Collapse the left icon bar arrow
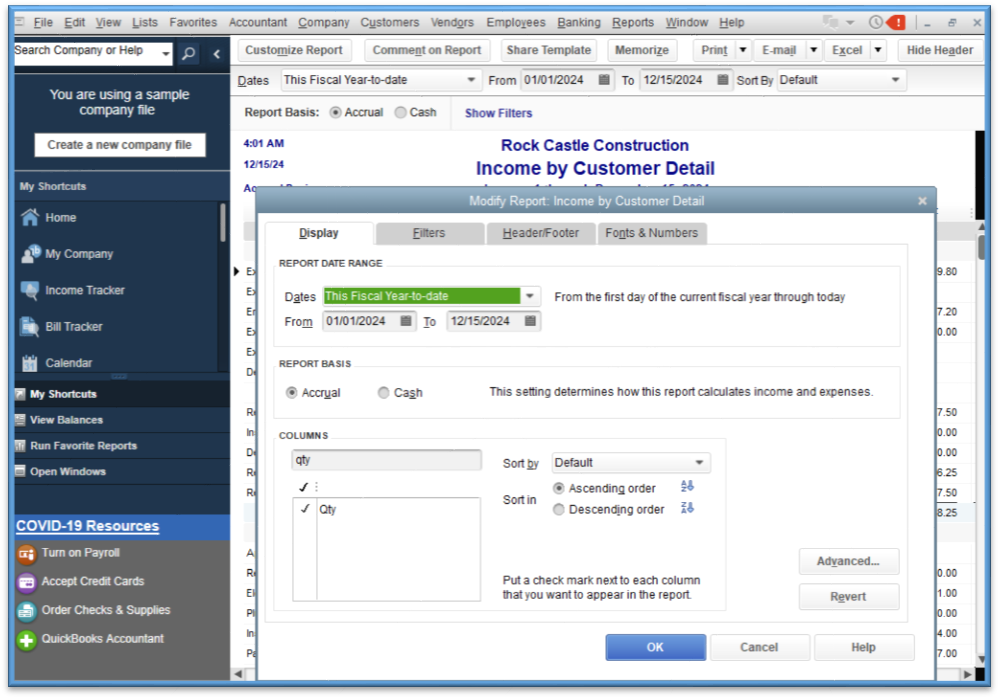 [217, 54]
